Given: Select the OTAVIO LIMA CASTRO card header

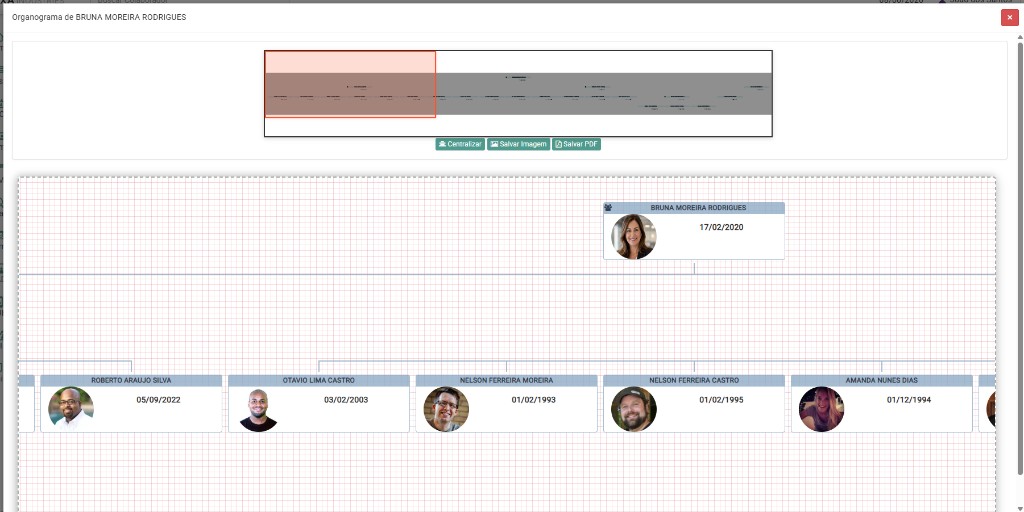Looking at the screenshot, I should [319, 380].
